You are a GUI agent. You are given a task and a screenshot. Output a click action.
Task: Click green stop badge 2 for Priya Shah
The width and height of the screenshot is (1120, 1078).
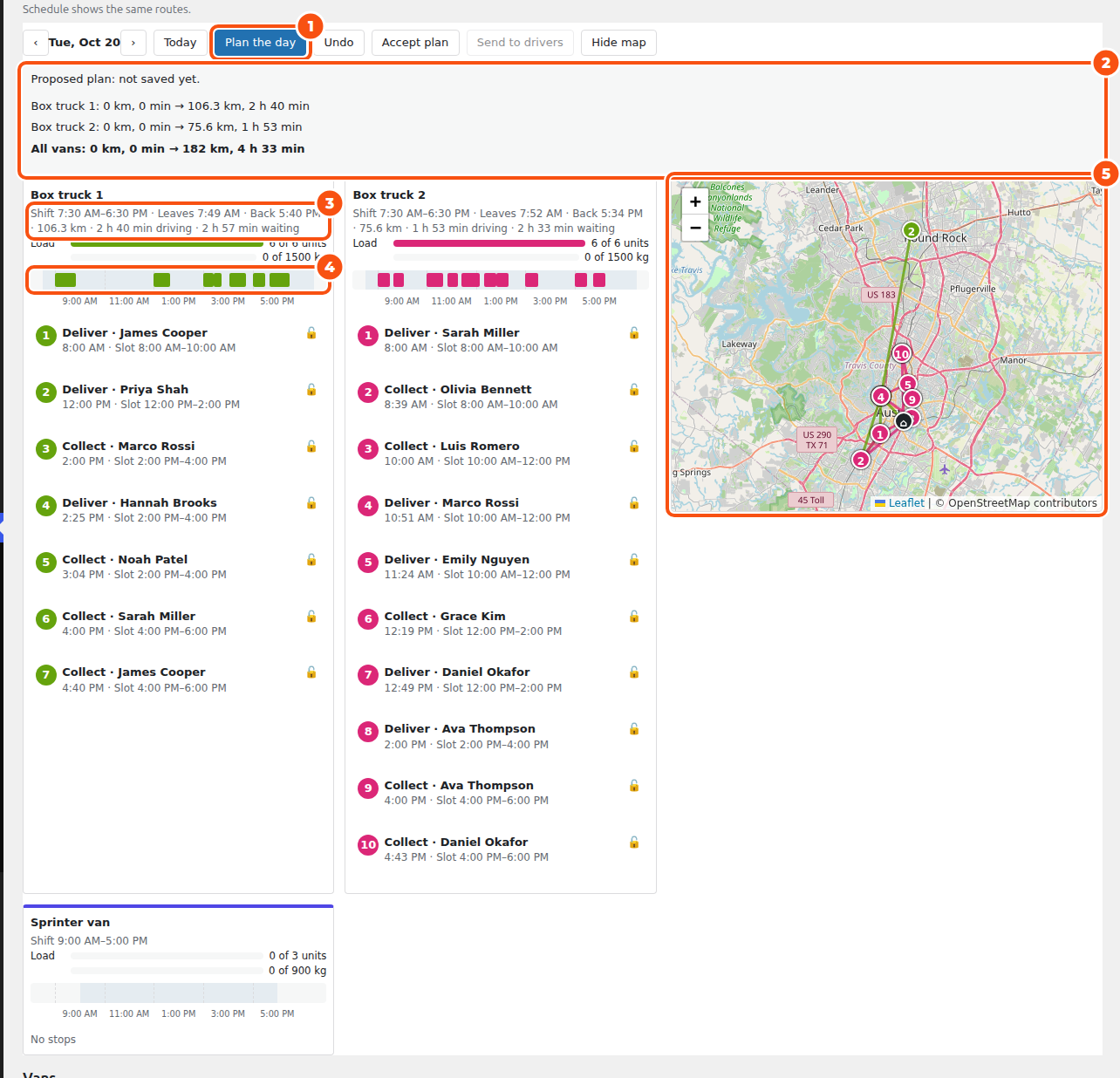[46, 392]
